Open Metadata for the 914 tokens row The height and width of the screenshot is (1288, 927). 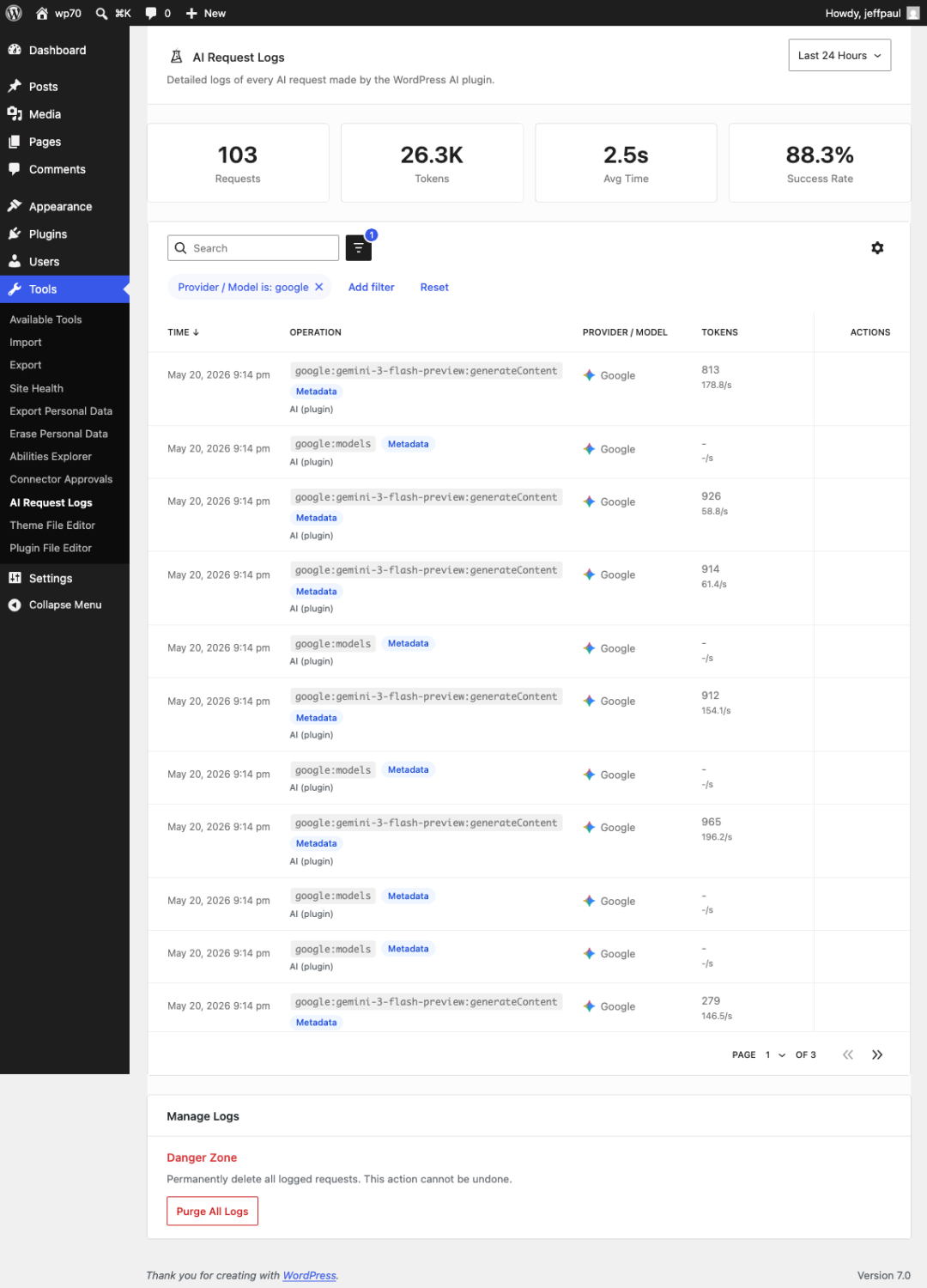coord(317,592)
